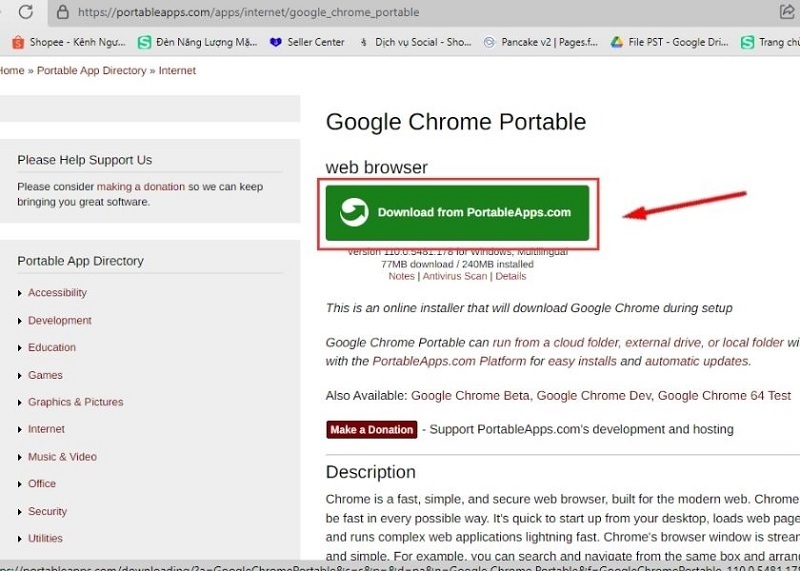Expand the Development category
This screenshot has width=800, height=571.
[59, 321]
